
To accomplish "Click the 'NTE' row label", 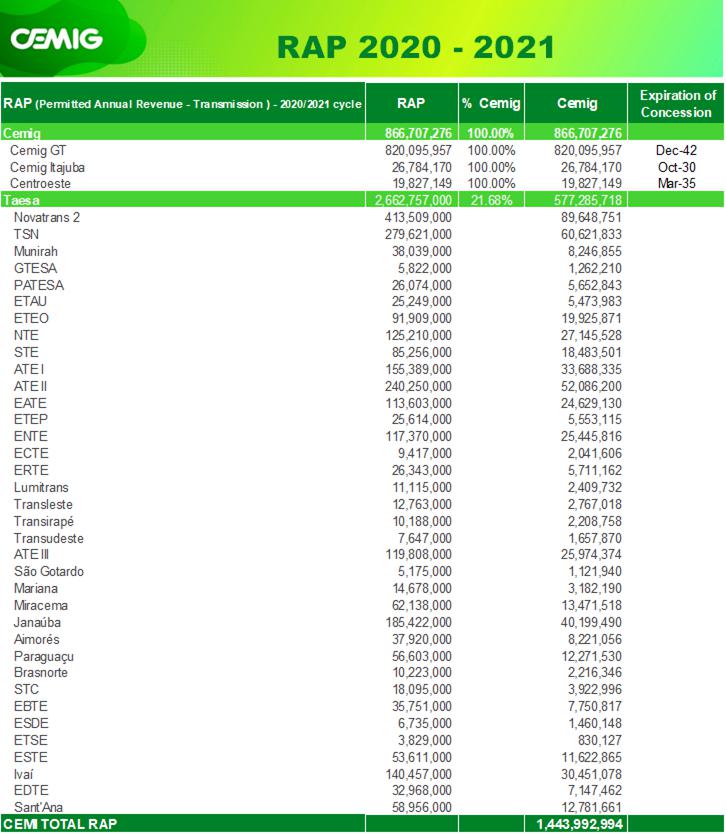I will 26,336.
